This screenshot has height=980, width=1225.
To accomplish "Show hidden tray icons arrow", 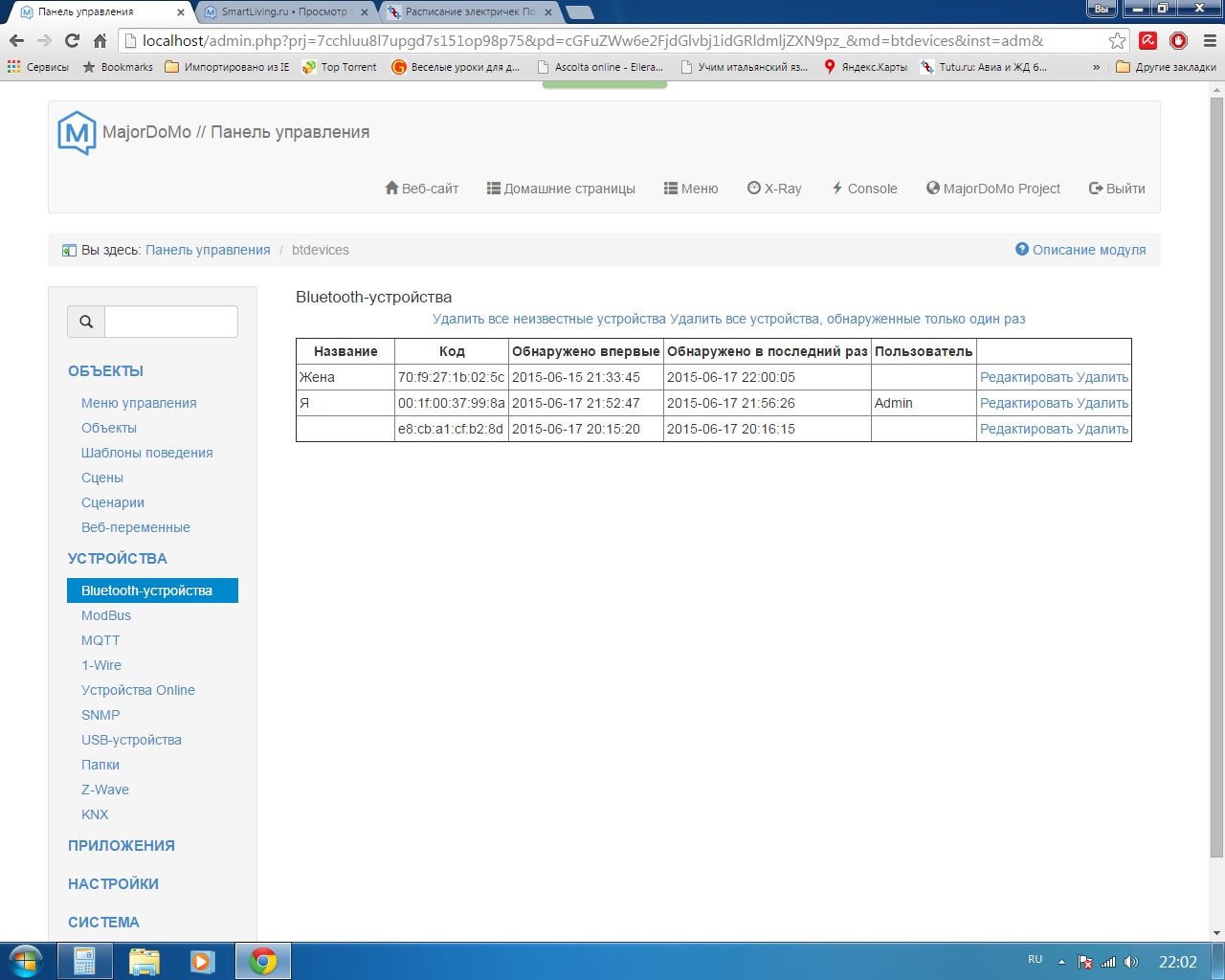I will pos(1061,962).
